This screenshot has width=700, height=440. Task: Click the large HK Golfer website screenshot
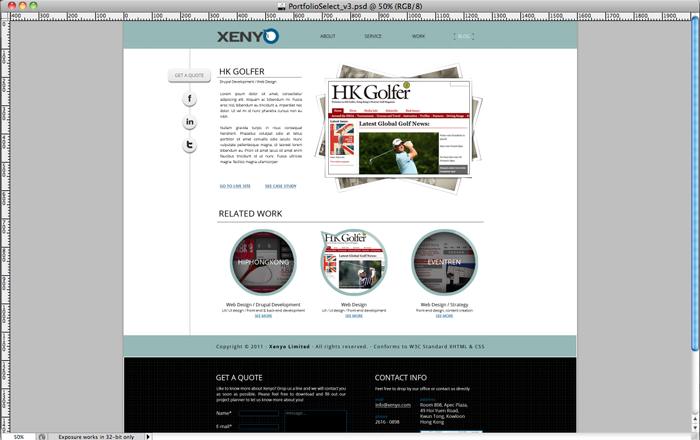pos(399,129)
